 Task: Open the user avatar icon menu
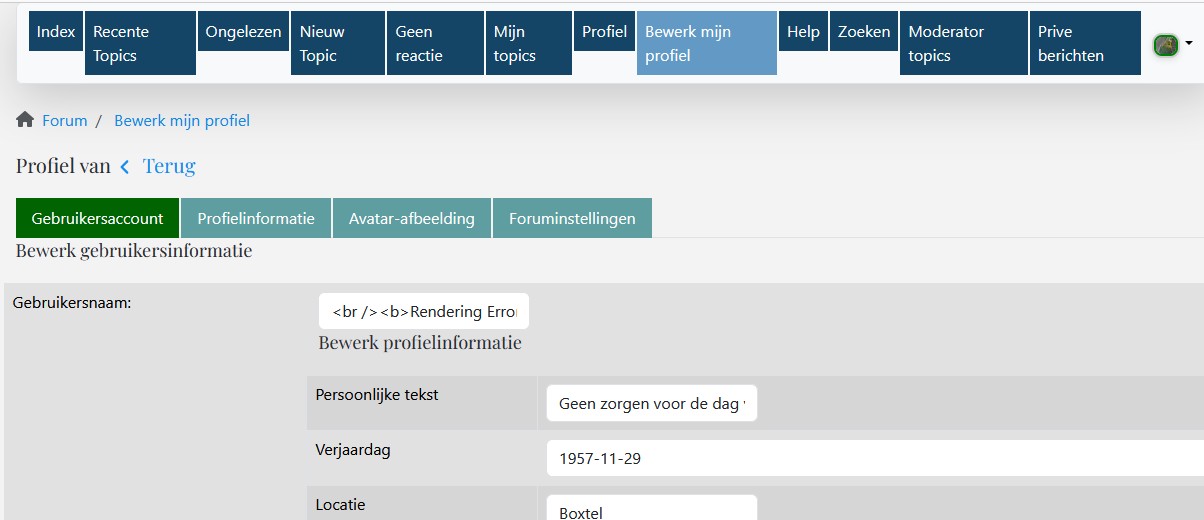(x=1165, y=45)
